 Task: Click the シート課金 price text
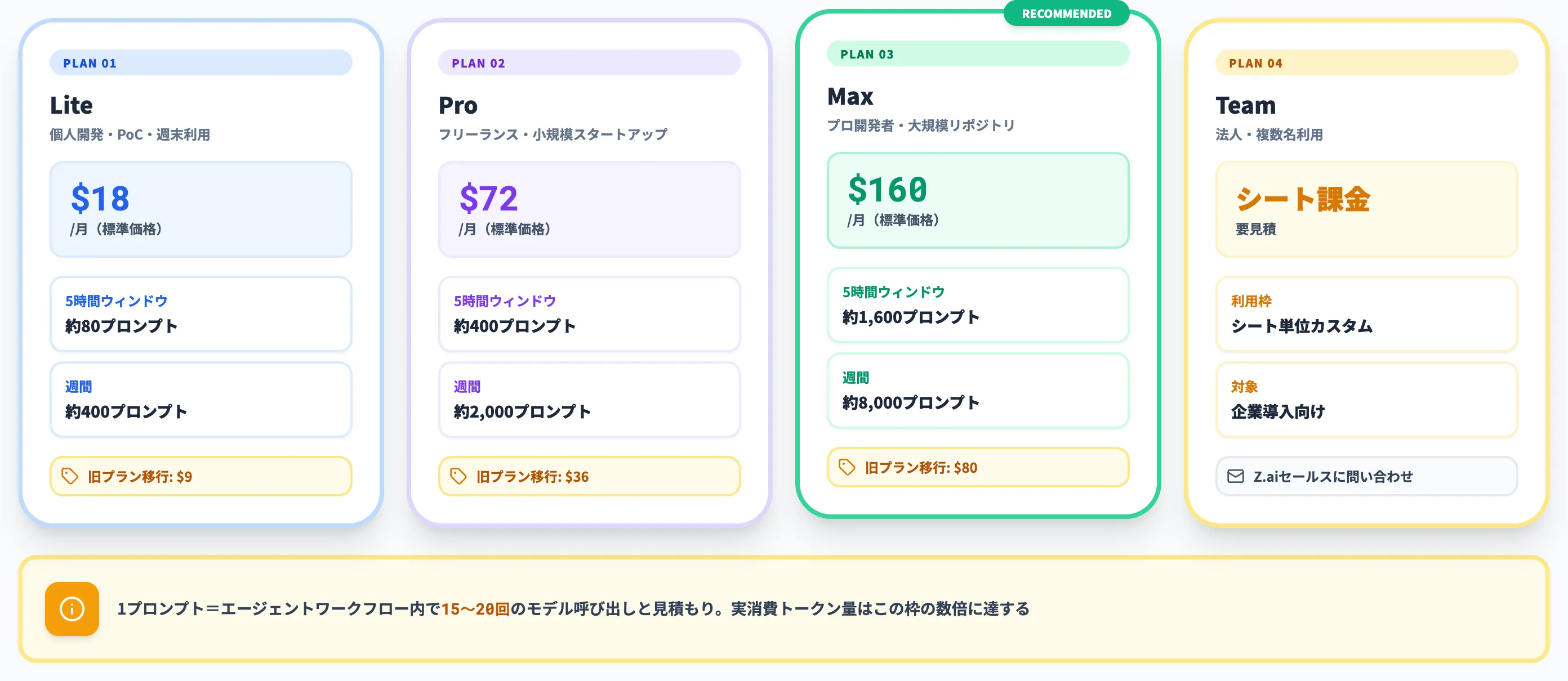pyautogui.click(x=1303, y=199)
